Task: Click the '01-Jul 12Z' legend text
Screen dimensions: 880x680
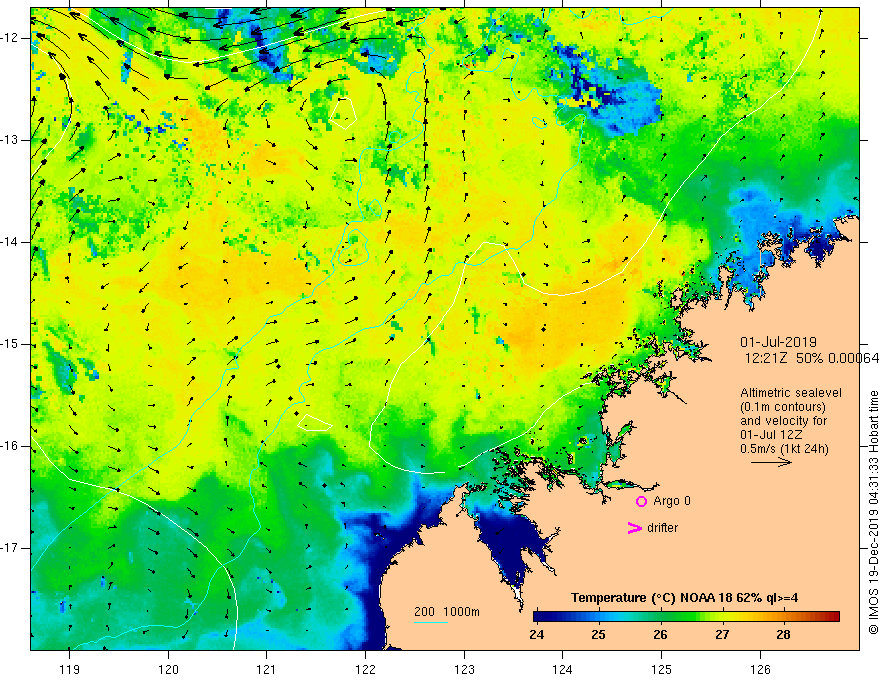Action: click(771, 435)
